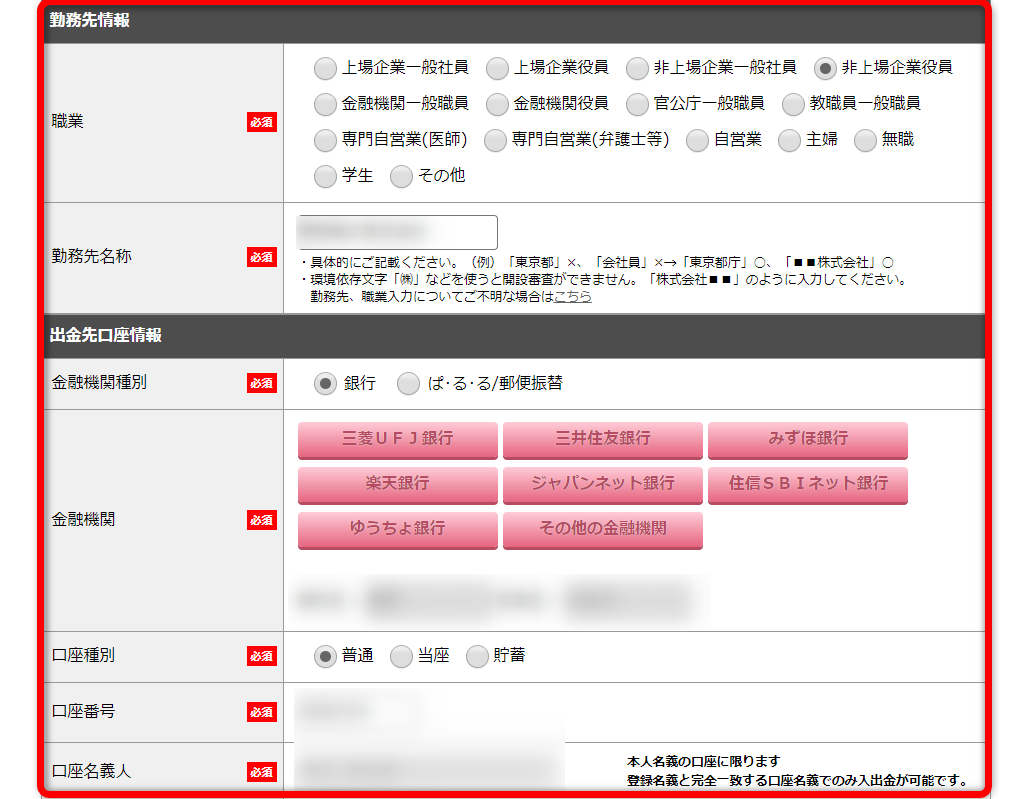
Task: Select 上場企業一般社員 occupation radio button
Action: pos(325,68)
